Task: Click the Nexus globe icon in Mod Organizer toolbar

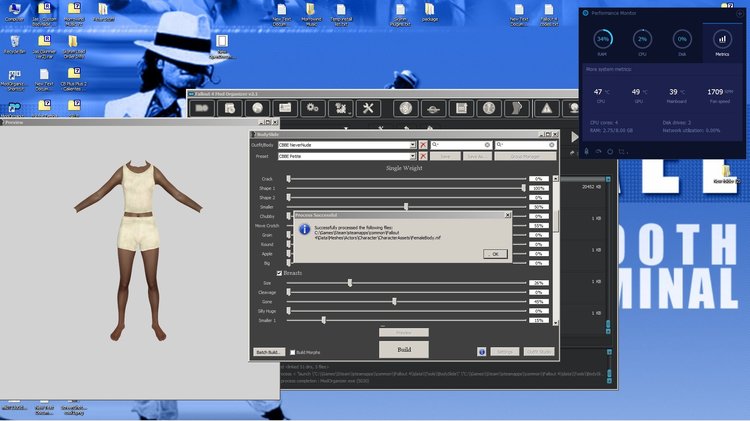Action: click(257, 109)
